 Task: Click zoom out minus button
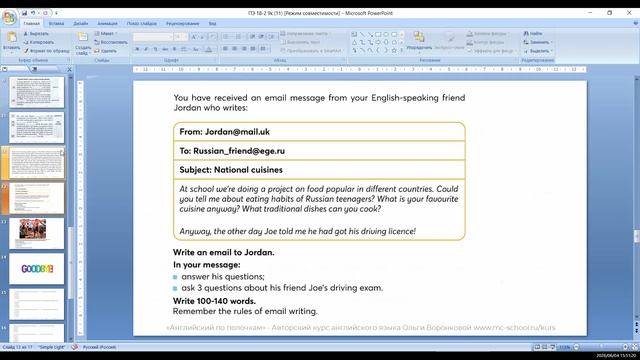(576, 347)
